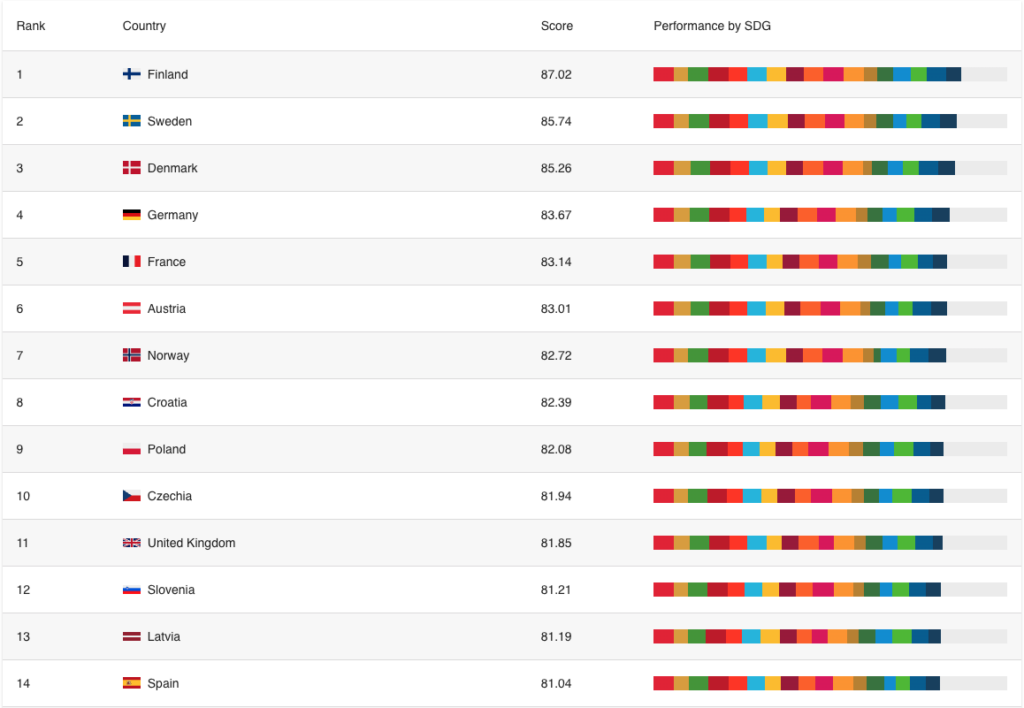This screenshot has width=1024, height=708.
Task: Click the Germany flag icon
Action: click(x=130, y=214)
